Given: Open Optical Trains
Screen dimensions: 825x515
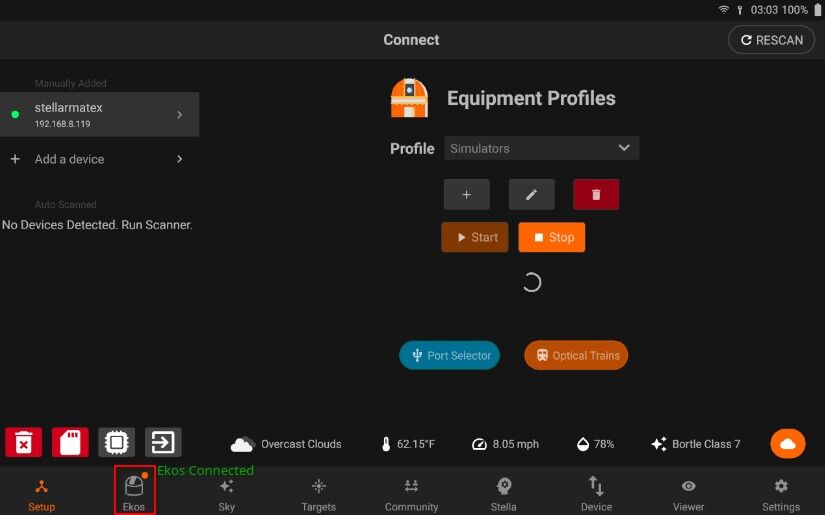Looking at the screenshot, I should 576,355.
